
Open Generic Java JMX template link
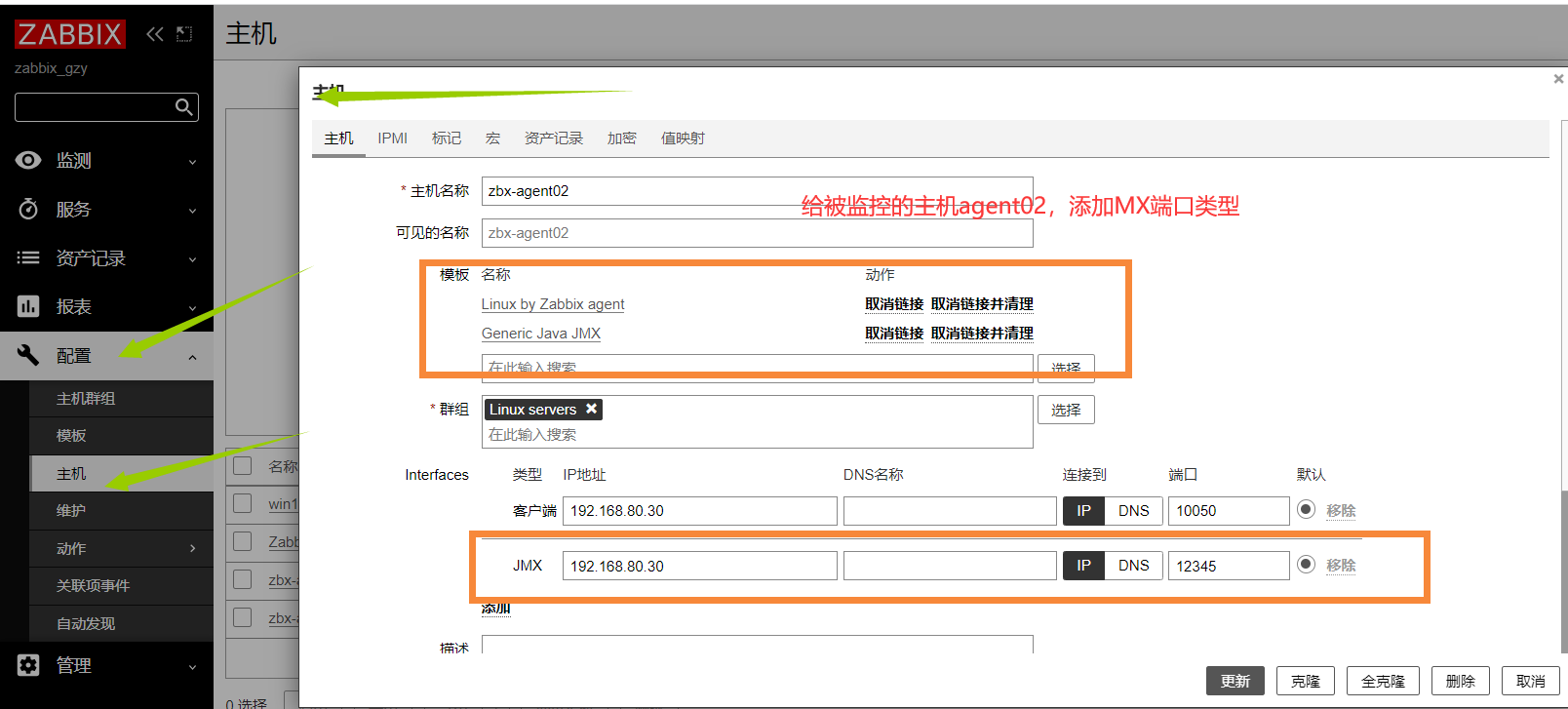pos(541,334)
